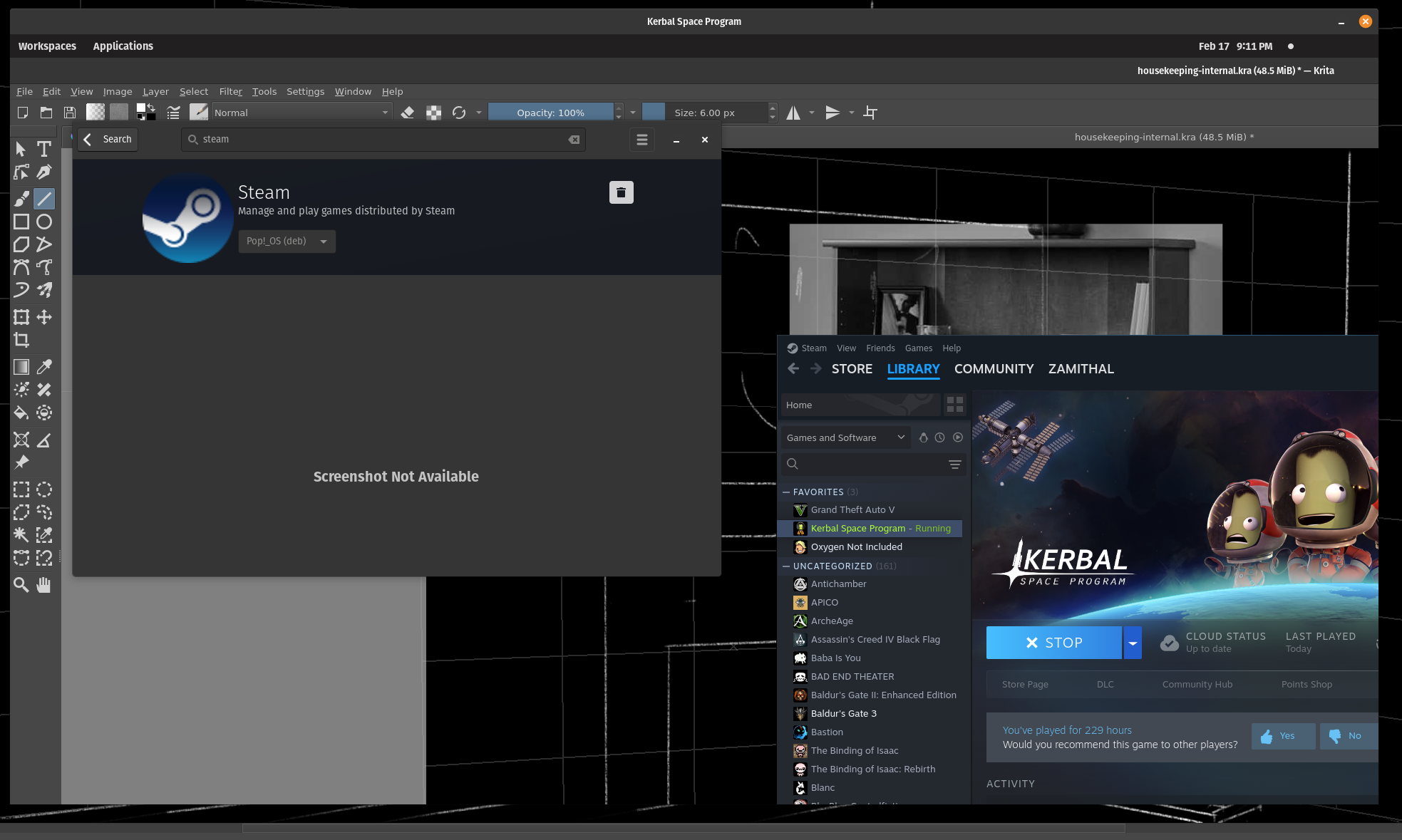Viewport: 1402px width, 840px height.
Task: Select the Reference Images pin tool
Action: coord(21,462)
